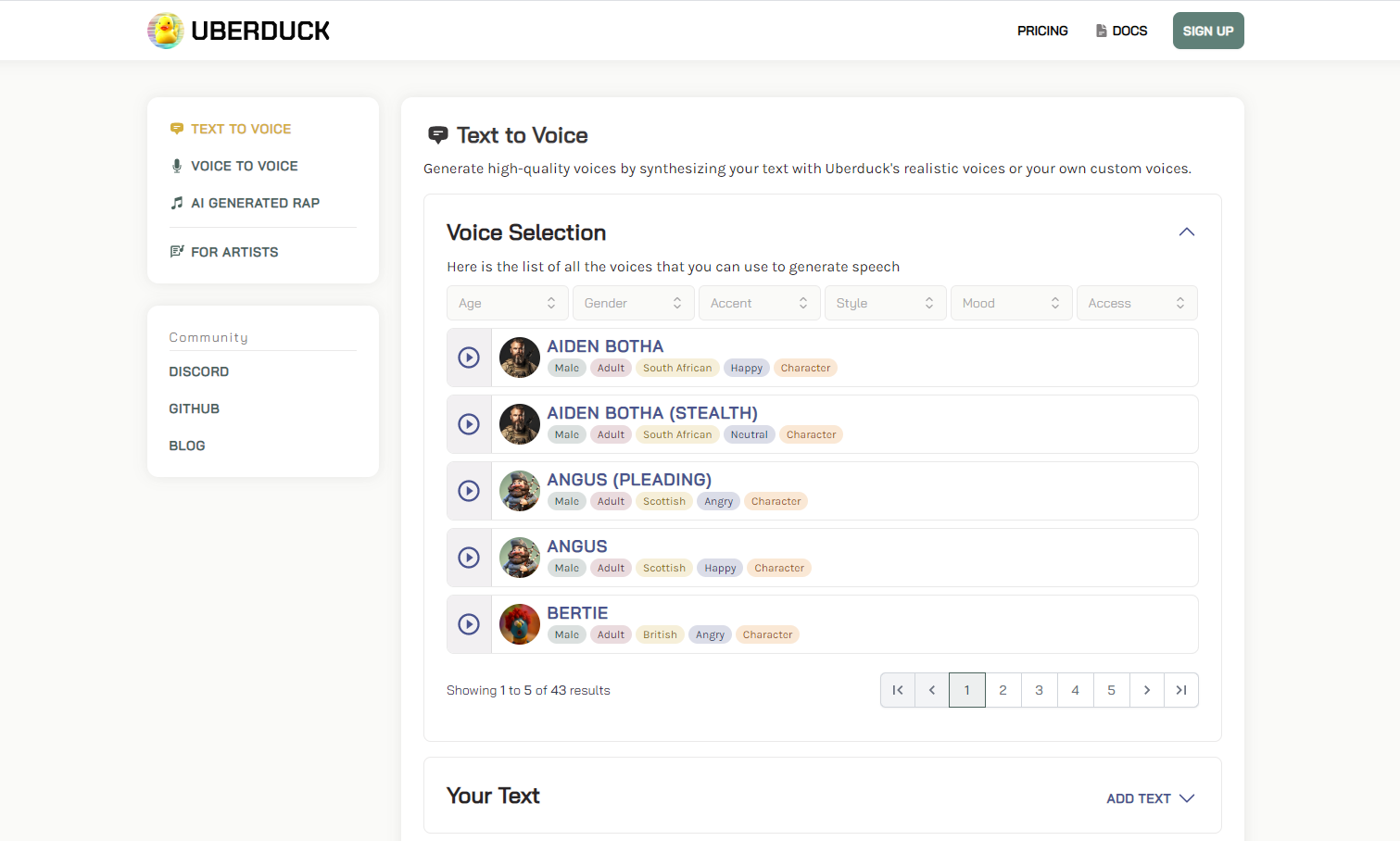Image resolution: width=1400 pixels, height=841 pixels.
Task: Click the For Artists sidebar icon
Action: pos(177,252)
